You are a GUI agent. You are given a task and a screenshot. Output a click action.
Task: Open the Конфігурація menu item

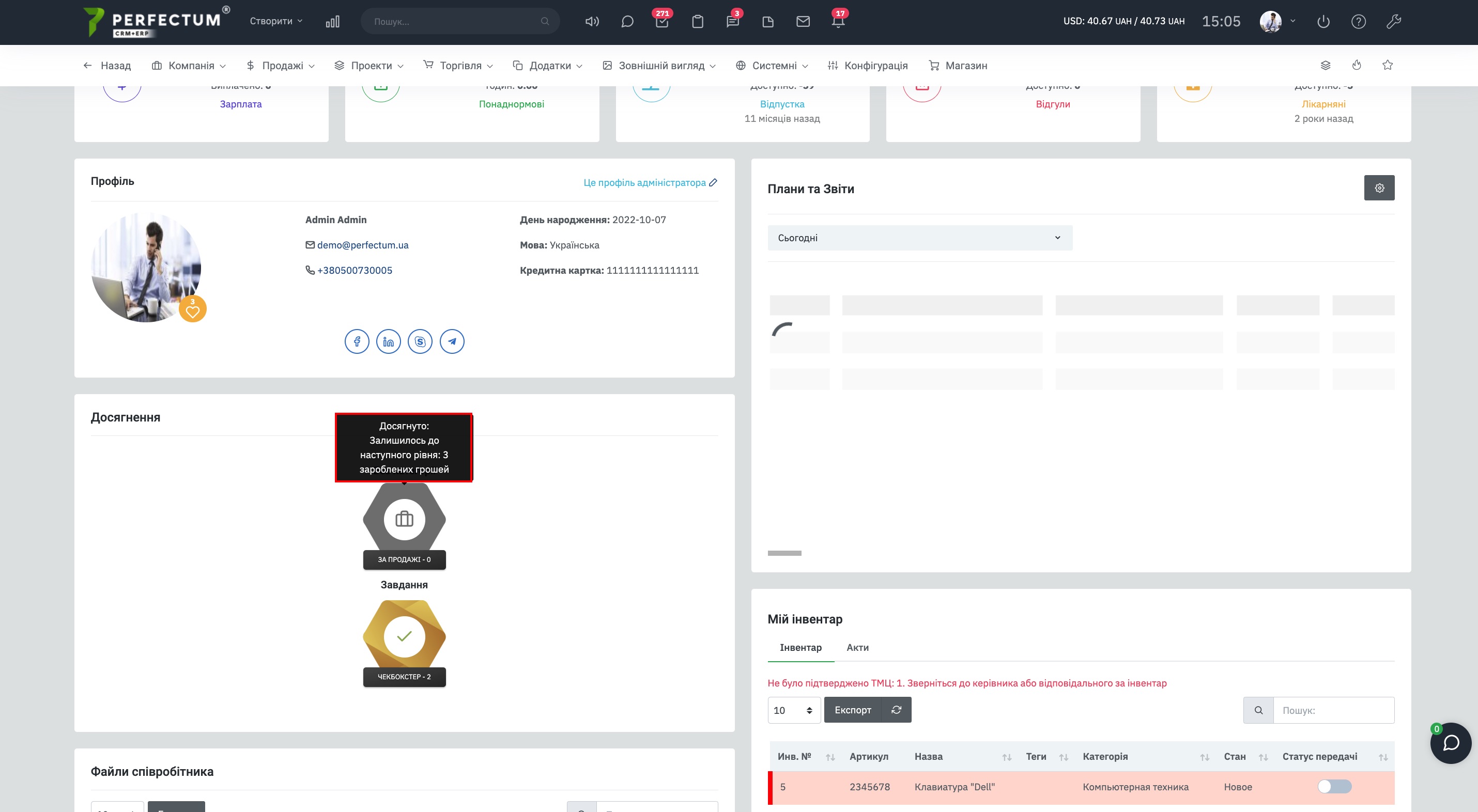click(868, 66)
